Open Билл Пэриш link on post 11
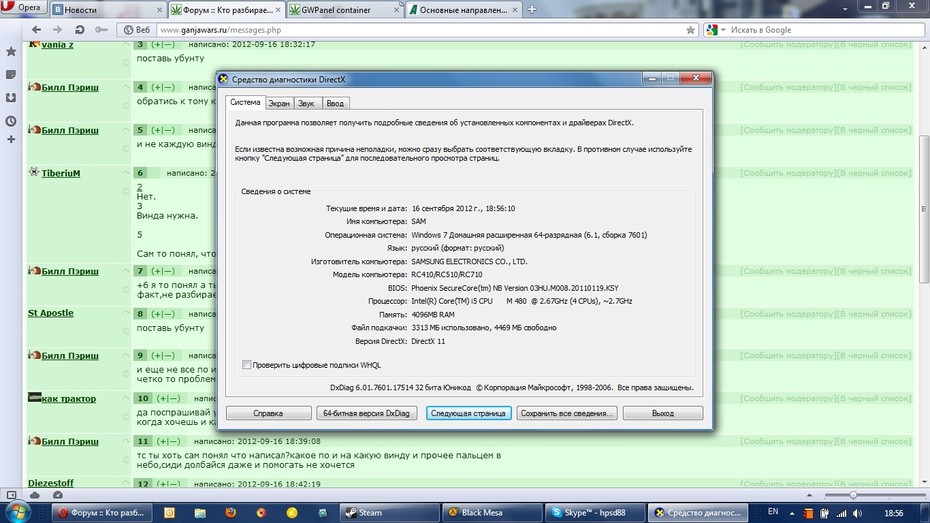930x523 pixels. tap(70, 441)
